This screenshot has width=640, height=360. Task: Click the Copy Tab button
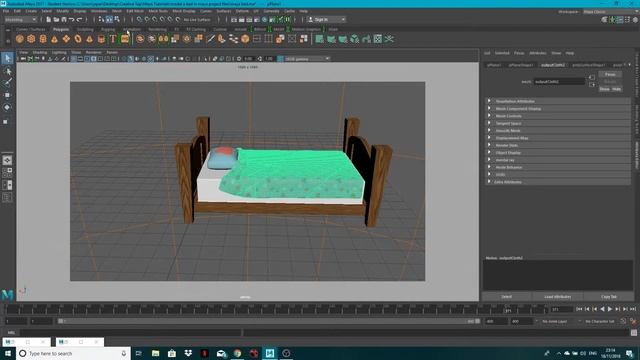(x=609, y=297)
